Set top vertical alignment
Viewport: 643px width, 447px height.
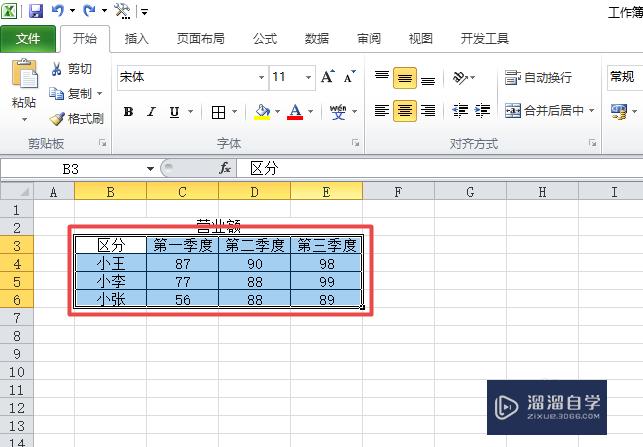382,77
